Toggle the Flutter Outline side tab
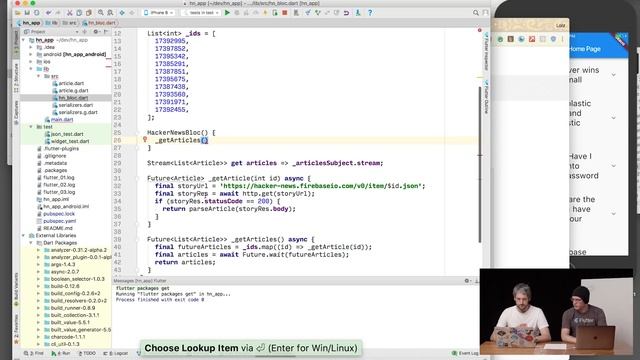 [486, 98]
